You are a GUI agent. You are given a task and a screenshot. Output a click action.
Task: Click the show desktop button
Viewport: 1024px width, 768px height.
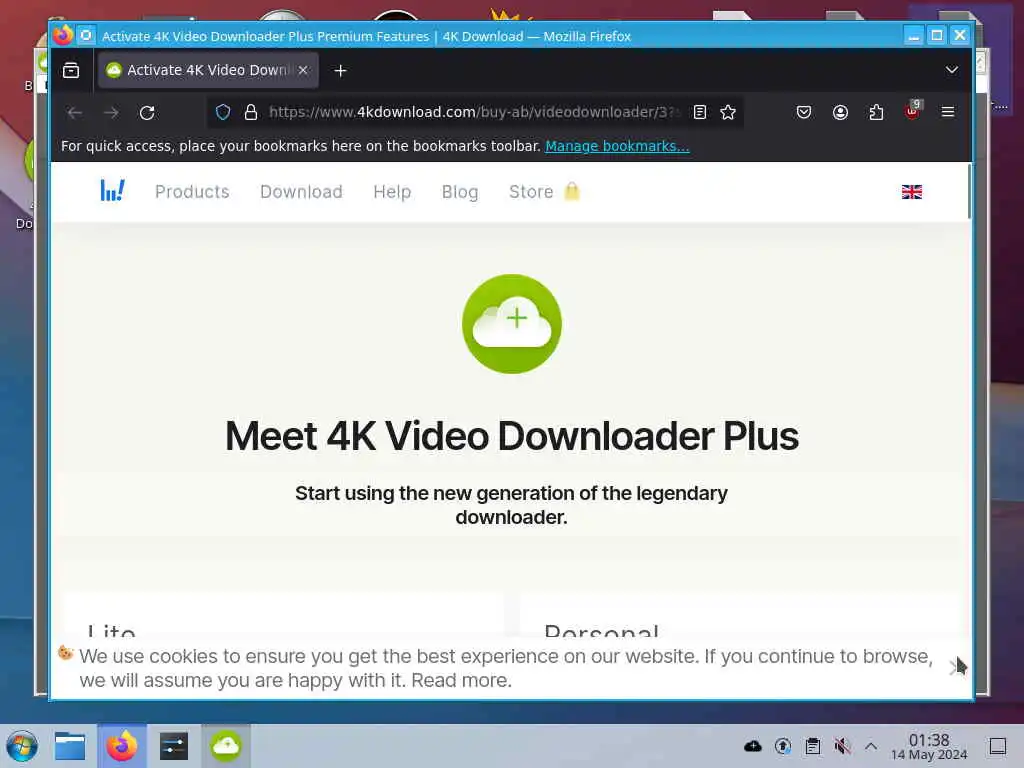[x=997, y=746]
